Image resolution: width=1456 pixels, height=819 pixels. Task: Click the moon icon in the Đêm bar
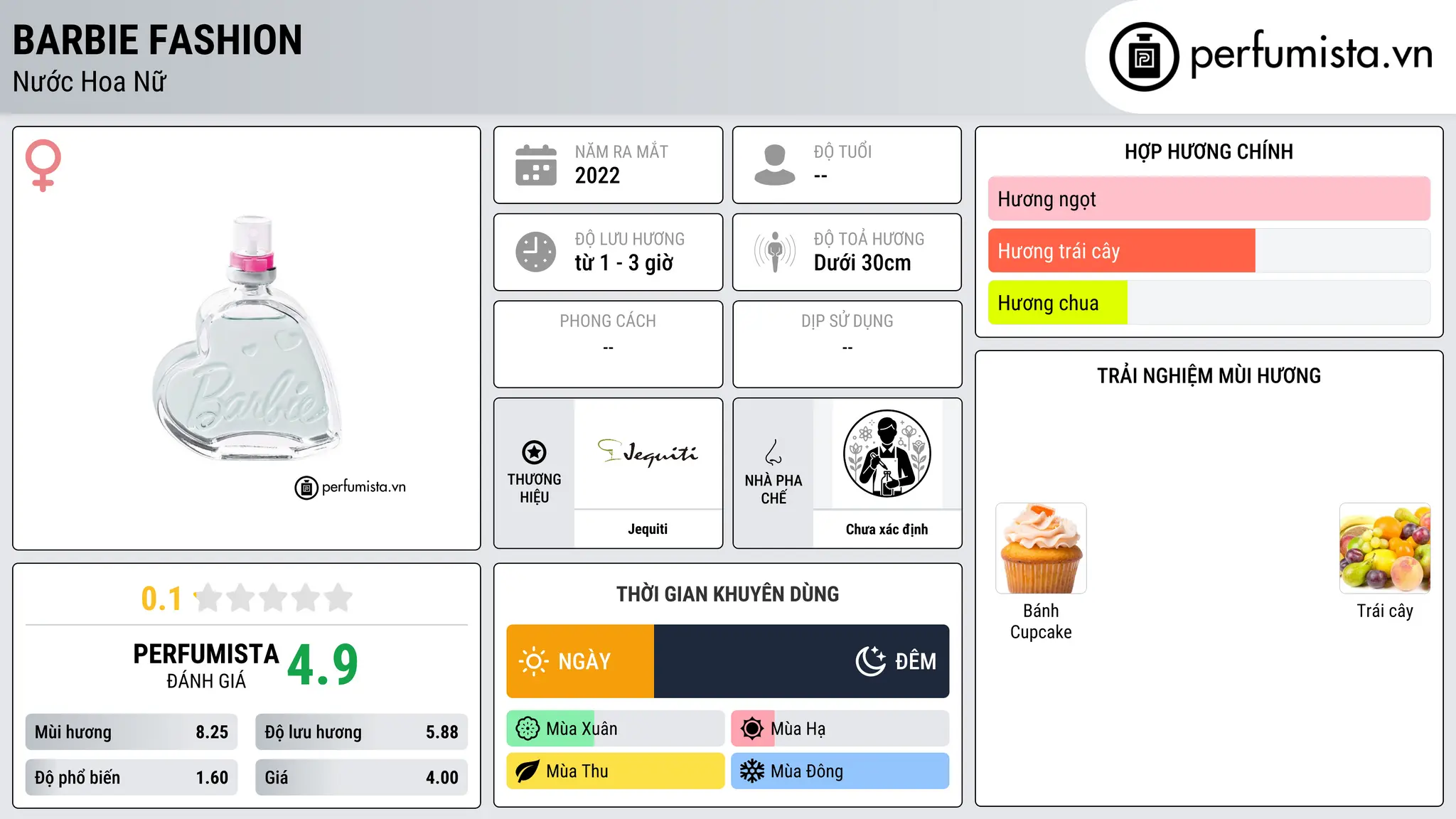point(871,661)
